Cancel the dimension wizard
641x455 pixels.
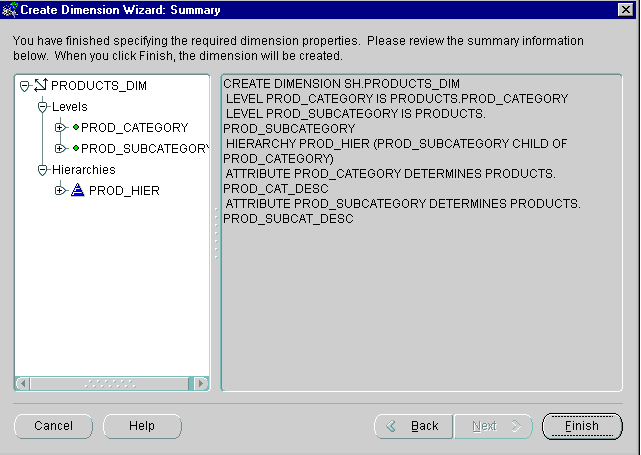coord(53,426)
